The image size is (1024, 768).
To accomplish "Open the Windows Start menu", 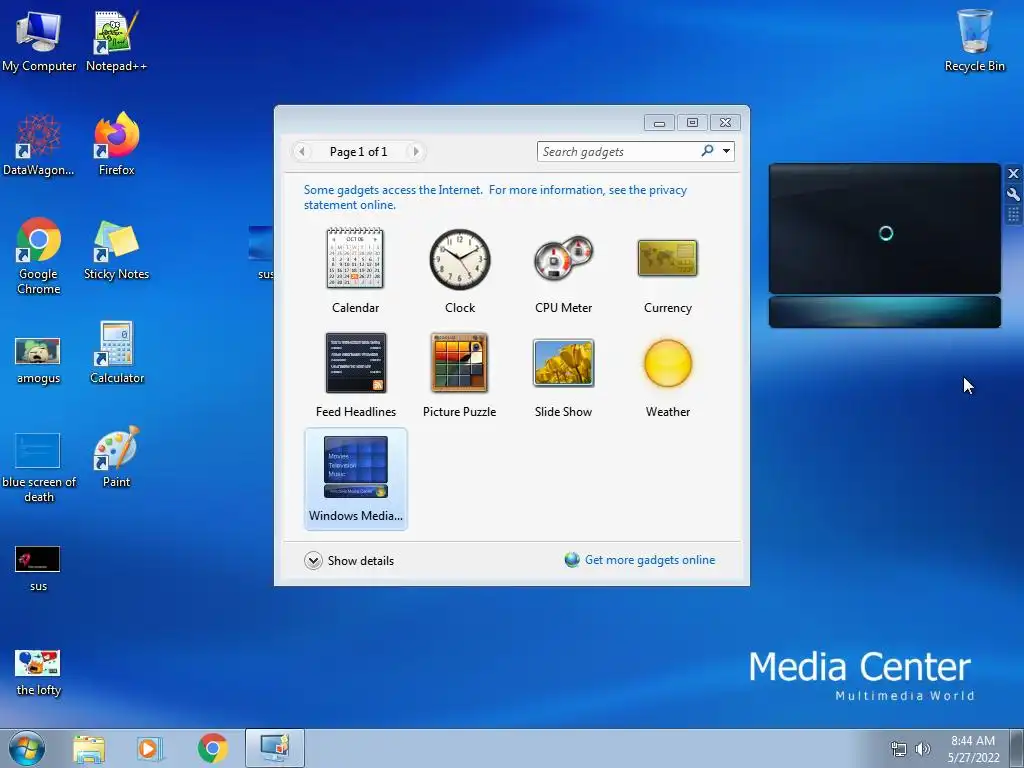I will (26, 748).
